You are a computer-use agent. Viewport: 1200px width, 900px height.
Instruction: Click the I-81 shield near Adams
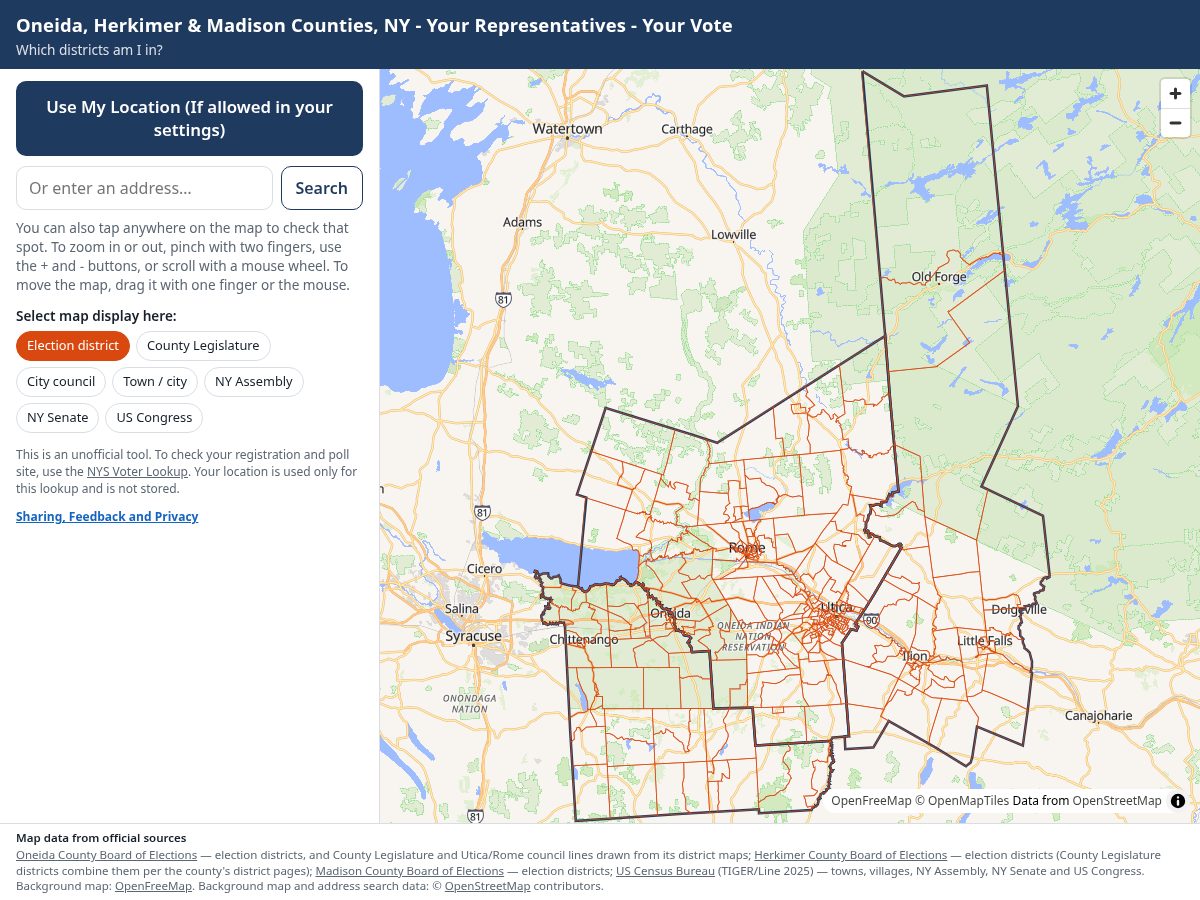503,299
